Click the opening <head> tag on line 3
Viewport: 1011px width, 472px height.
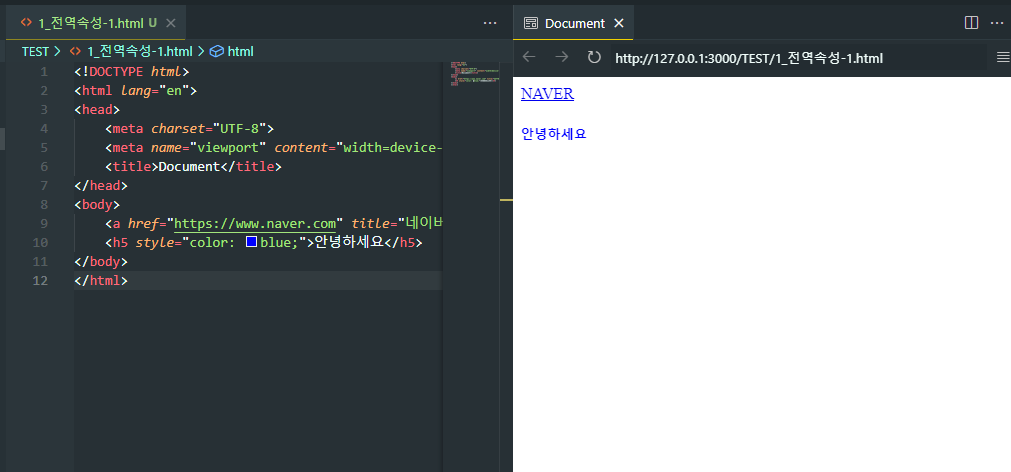(x=97, y=110)
